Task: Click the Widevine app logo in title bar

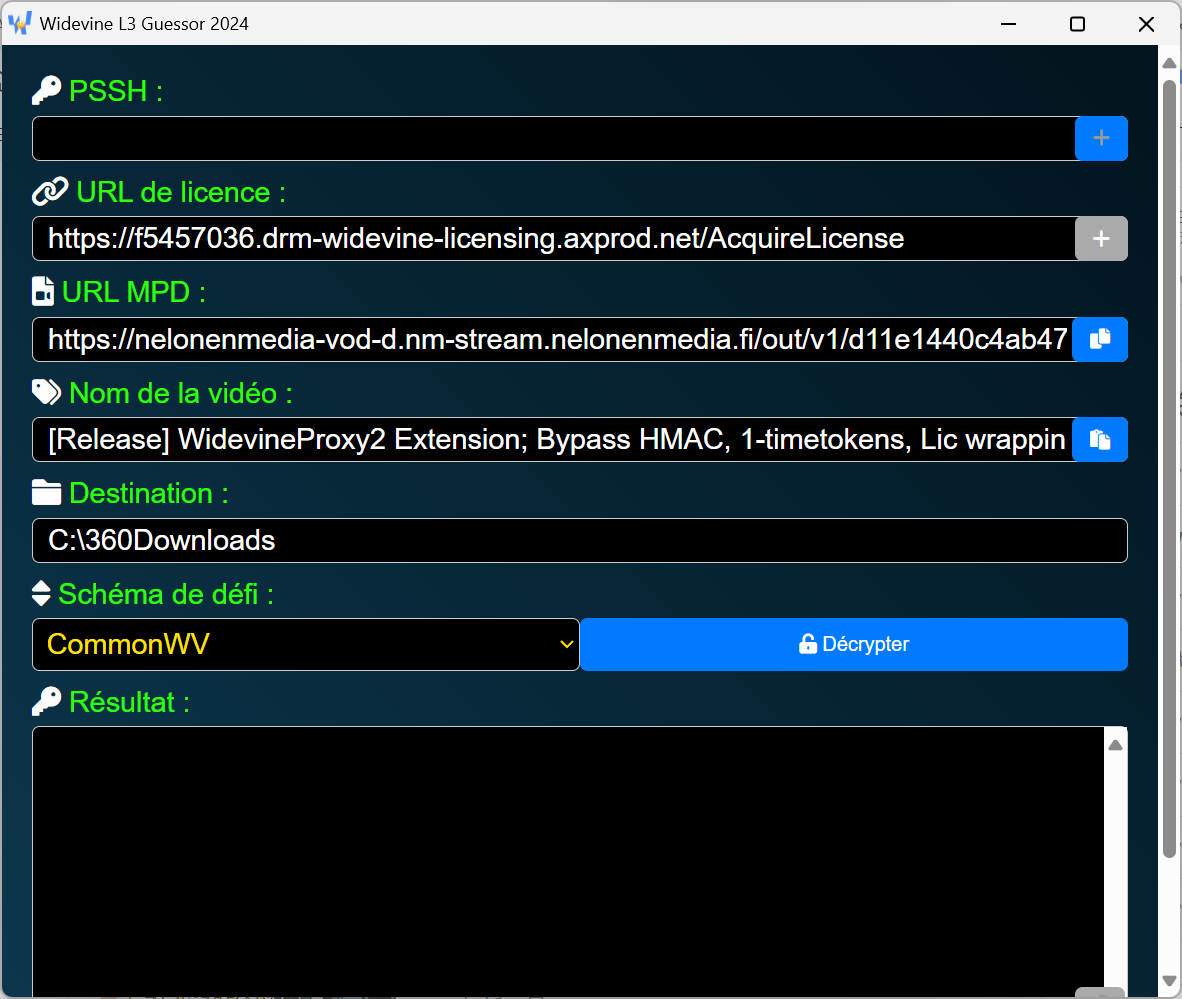Action: point(20,23)
